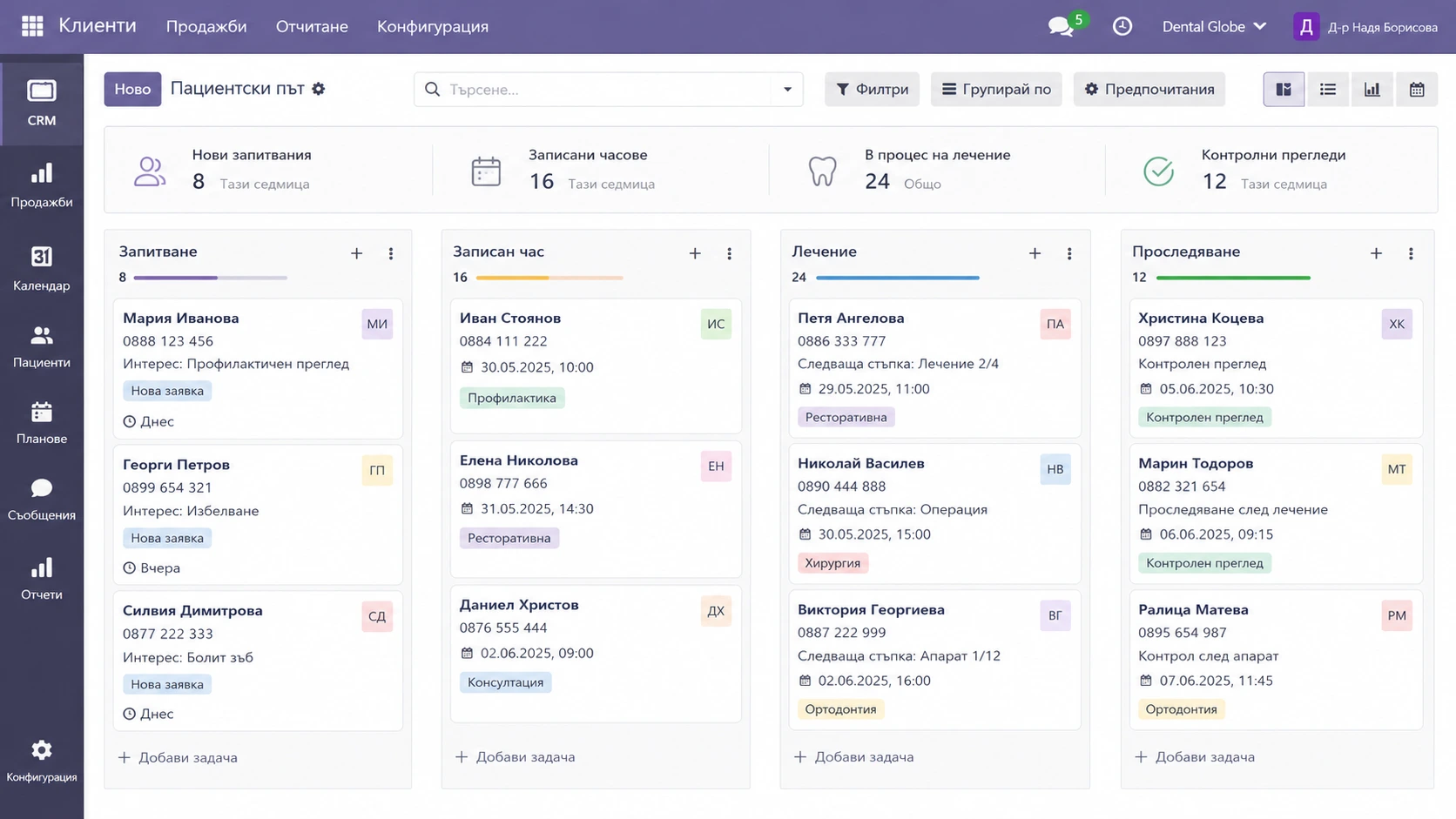Open the Групирай по dropdown

click(996, 89)
